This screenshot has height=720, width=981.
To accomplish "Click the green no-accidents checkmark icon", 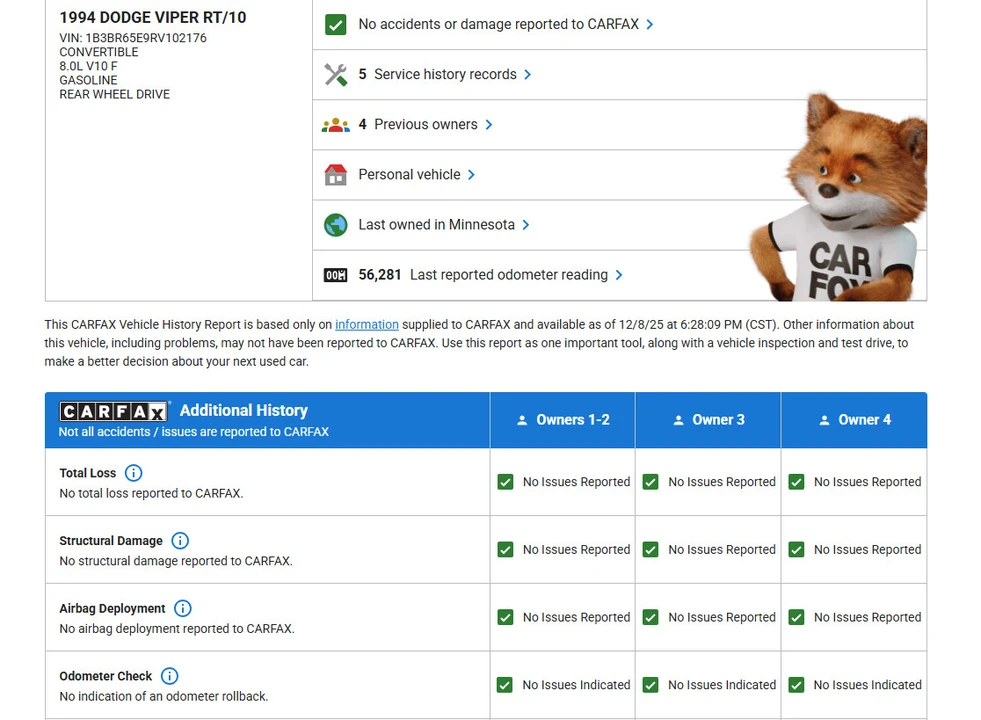I will [336, 24].
